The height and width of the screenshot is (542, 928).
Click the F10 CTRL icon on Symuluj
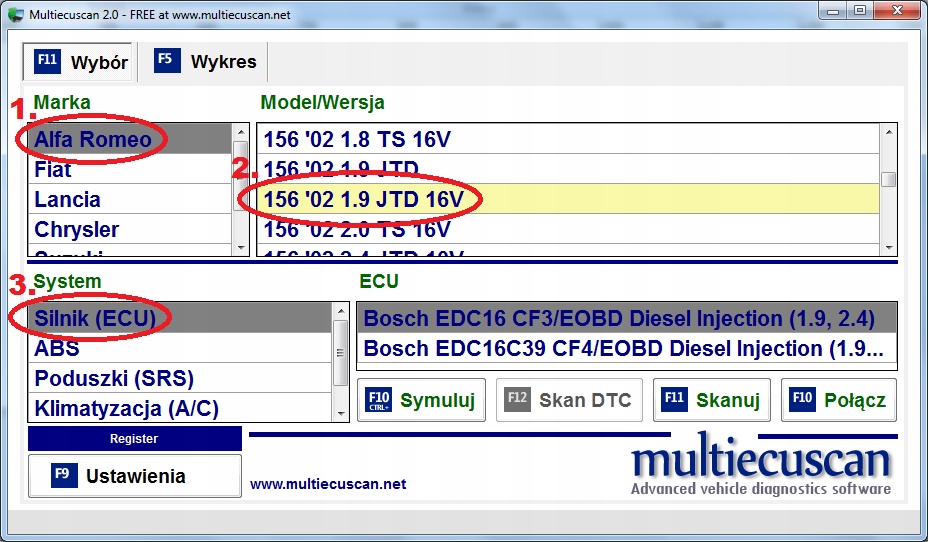379,400
